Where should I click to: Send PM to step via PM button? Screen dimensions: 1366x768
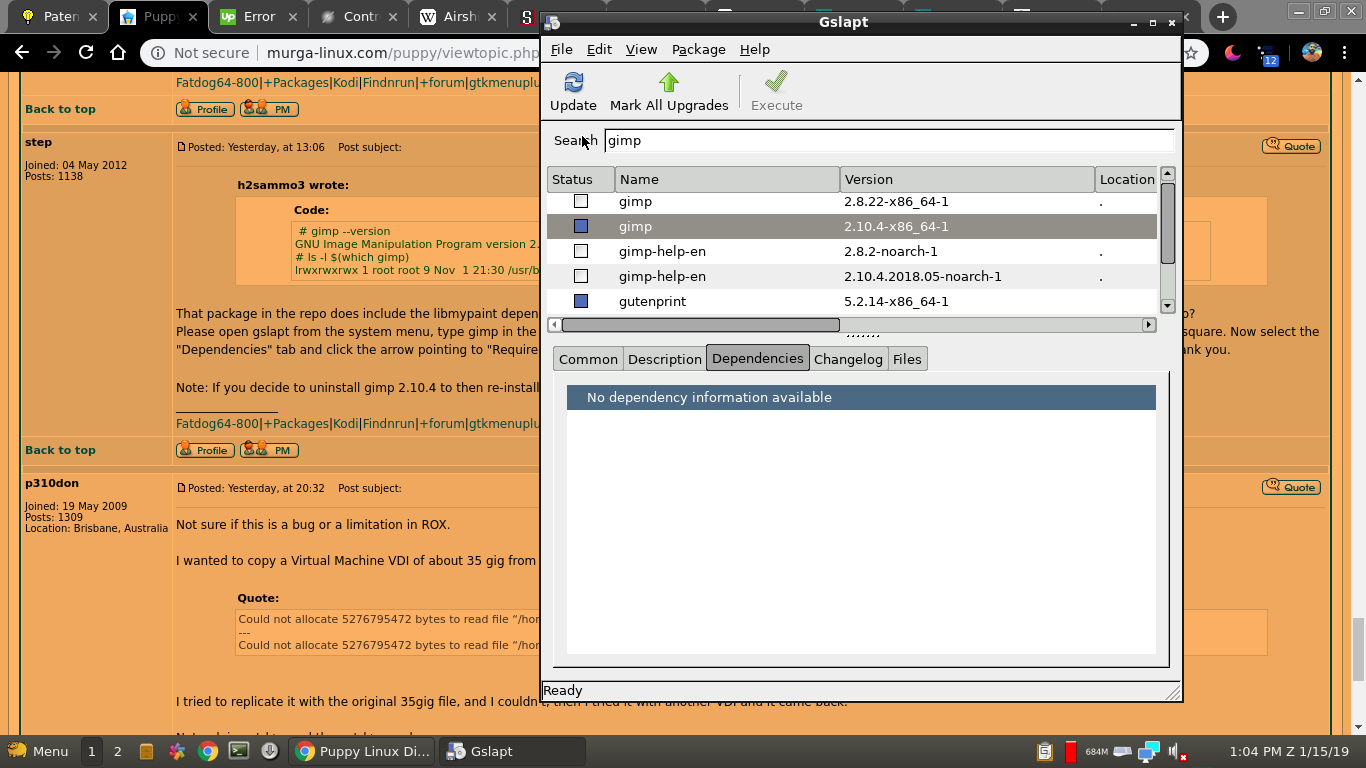click(269, 450)
